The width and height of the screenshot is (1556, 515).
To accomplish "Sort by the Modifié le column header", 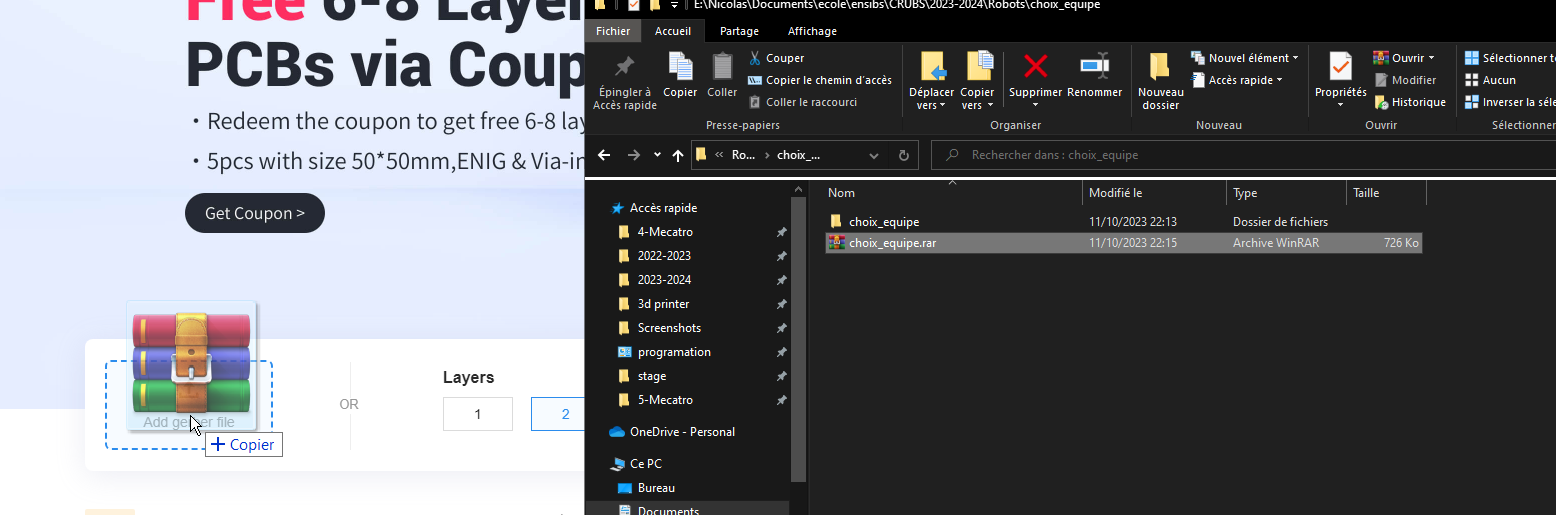I will pyautogui.click(x=1155, y=193).
